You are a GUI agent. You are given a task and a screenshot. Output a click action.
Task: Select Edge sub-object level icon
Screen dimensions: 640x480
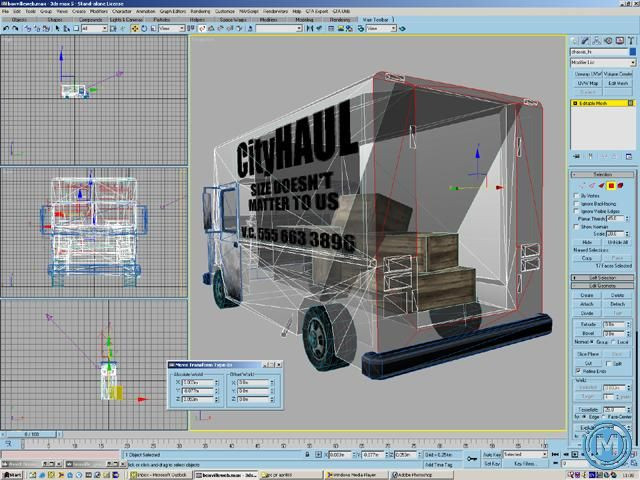(x=593, y=186)
